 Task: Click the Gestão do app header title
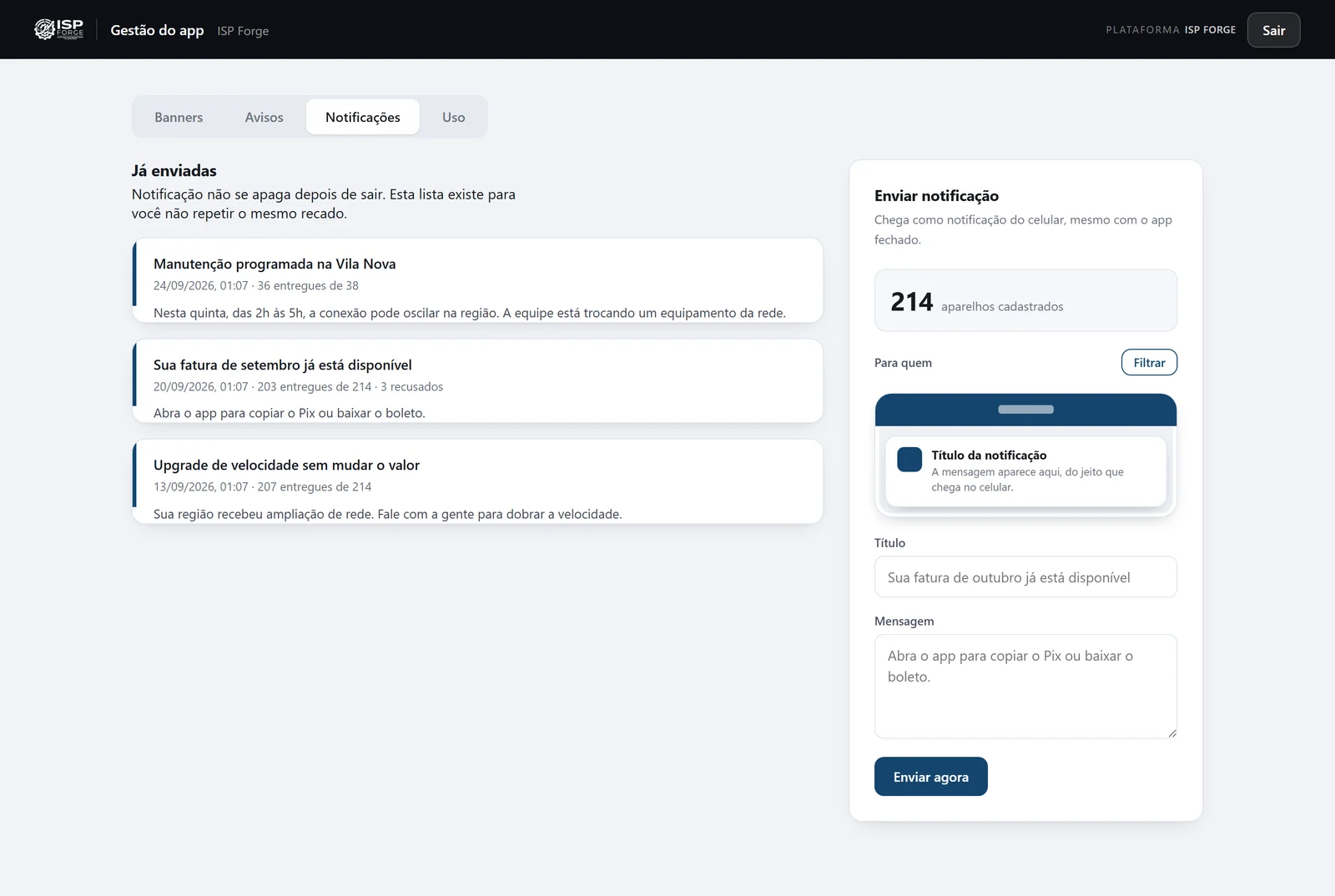pos(157,30)
